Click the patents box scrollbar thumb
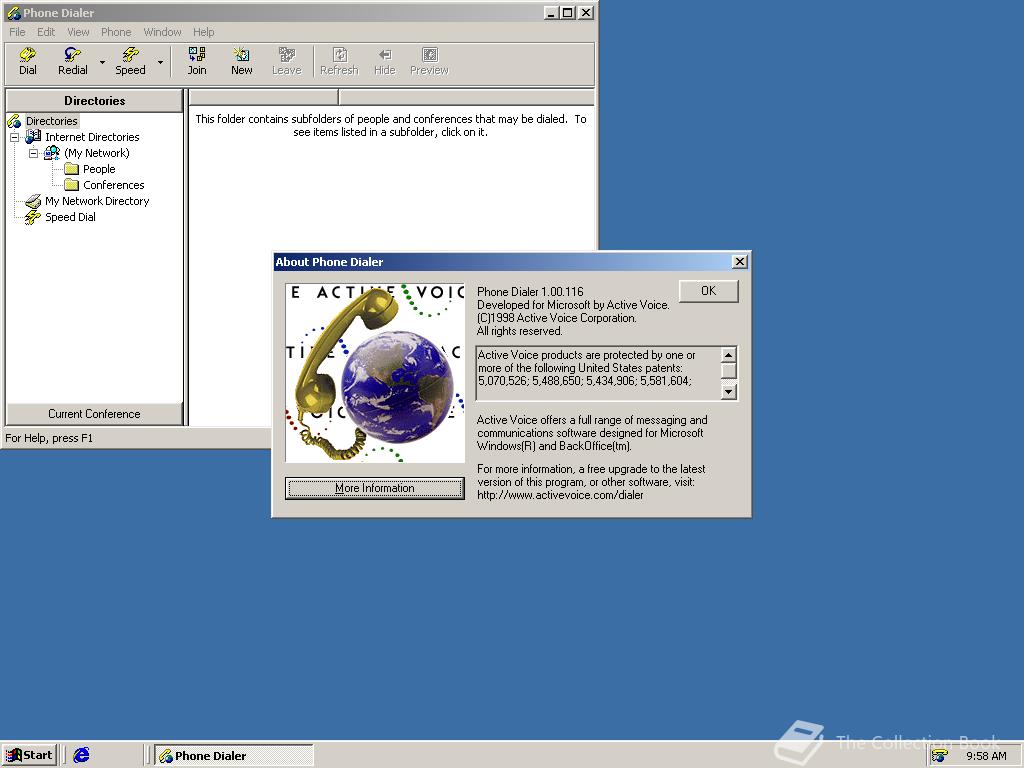1024x768 pixels. click(729, 371)
